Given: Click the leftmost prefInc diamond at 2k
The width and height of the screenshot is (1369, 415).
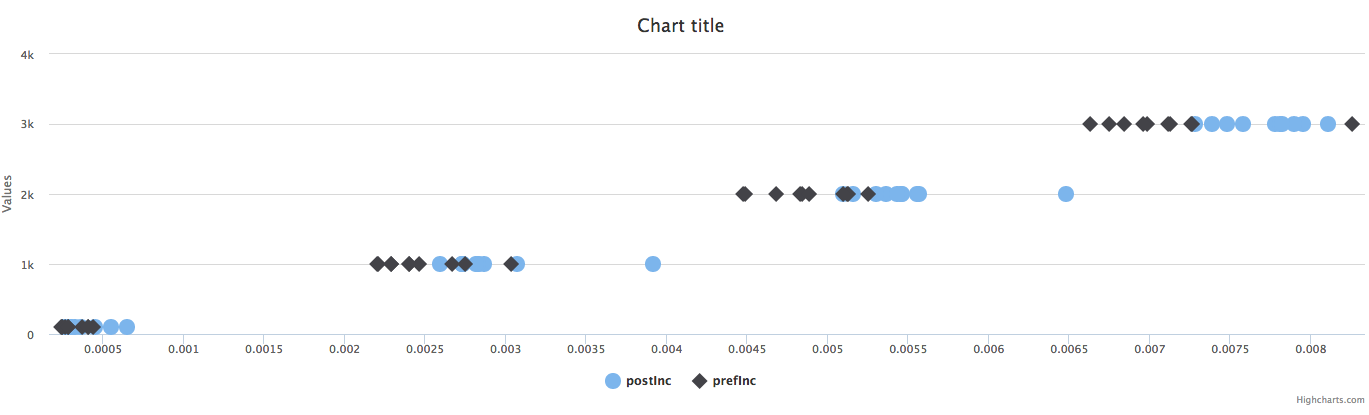Looking at the screenshot, I should coord(744,194).
